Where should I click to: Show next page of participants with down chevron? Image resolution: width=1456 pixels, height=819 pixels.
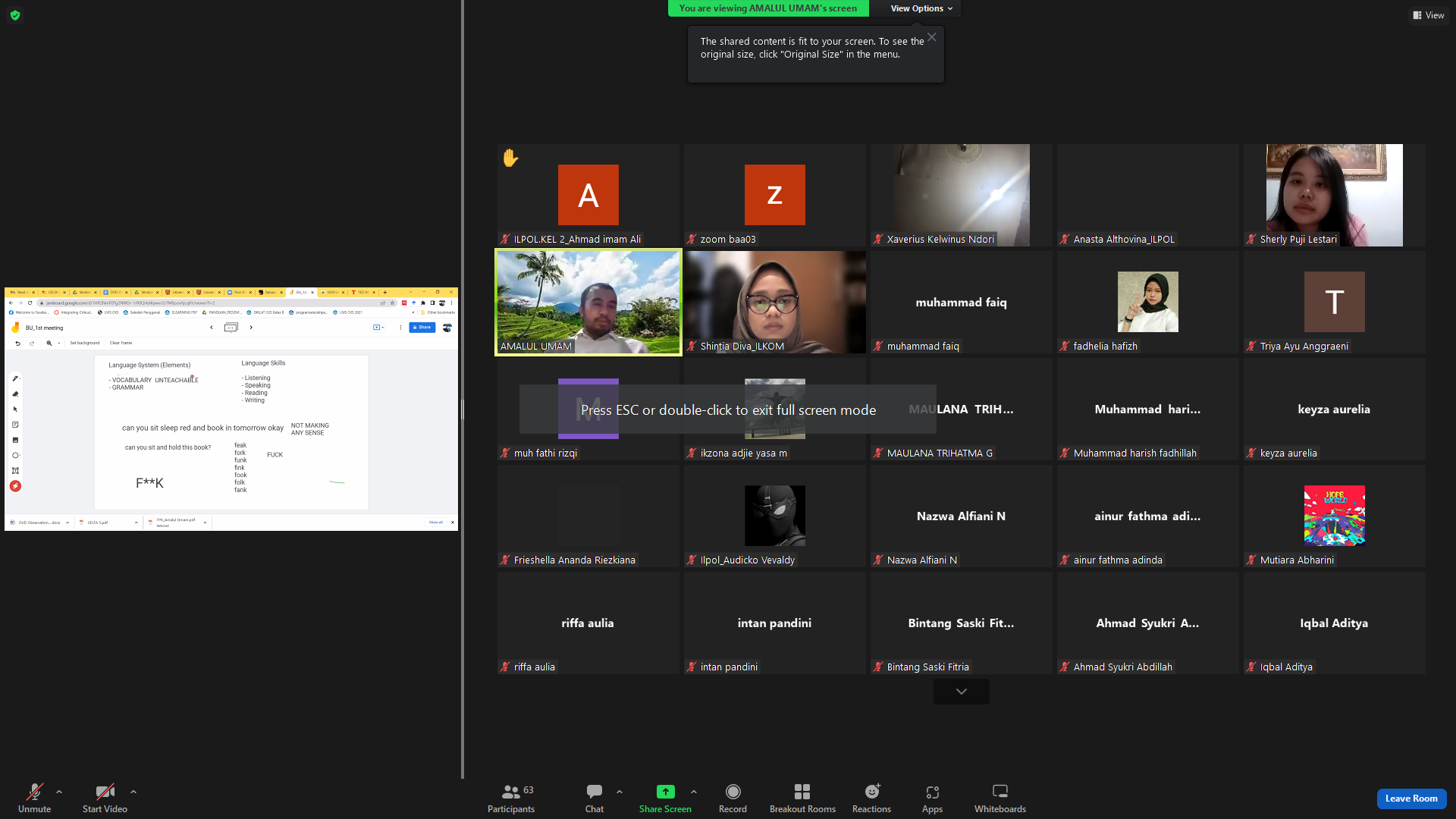pos(962,692)
